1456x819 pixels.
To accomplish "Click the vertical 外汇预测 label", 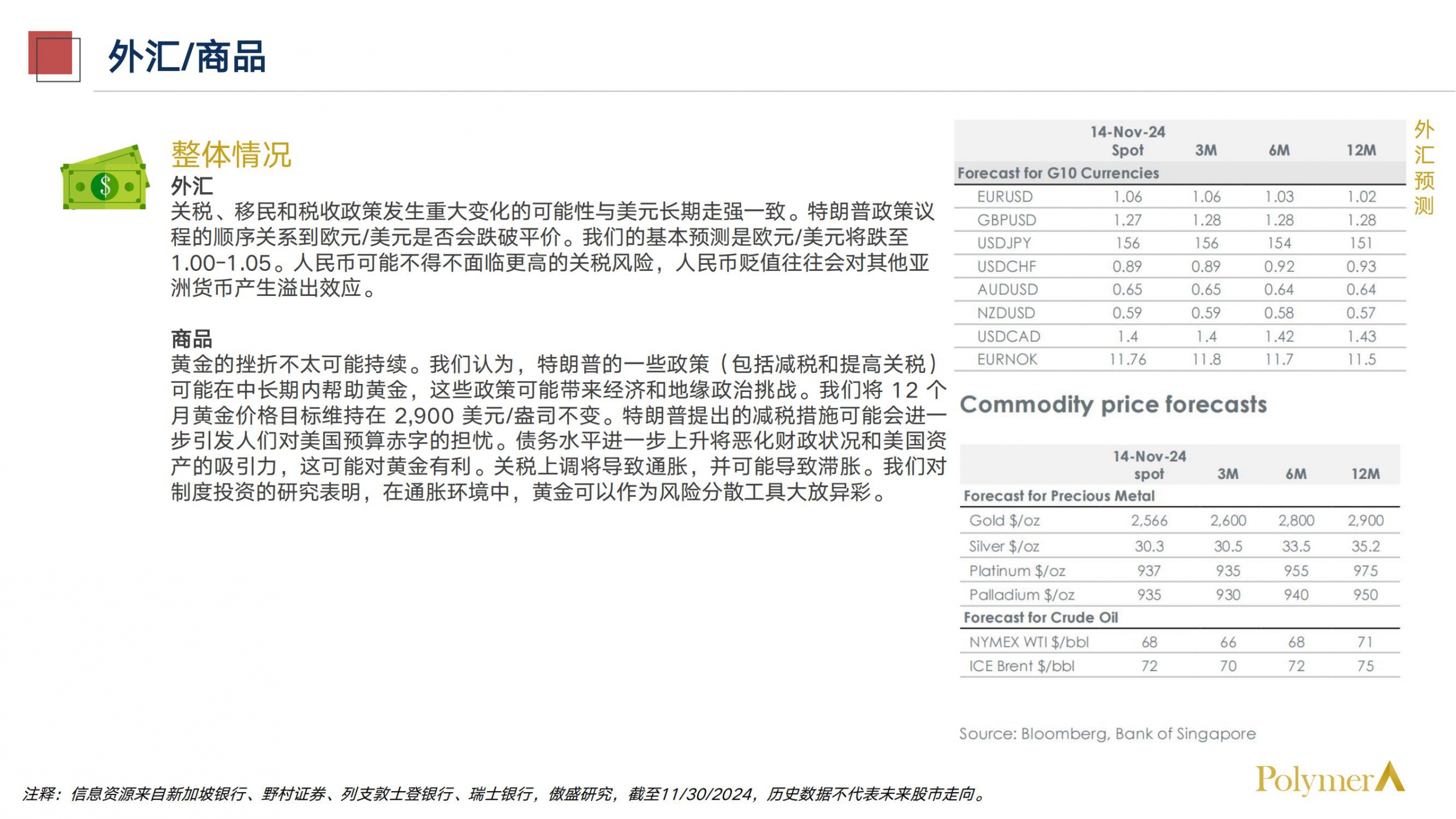I will pyautogui.click(x=1423, y=167).
